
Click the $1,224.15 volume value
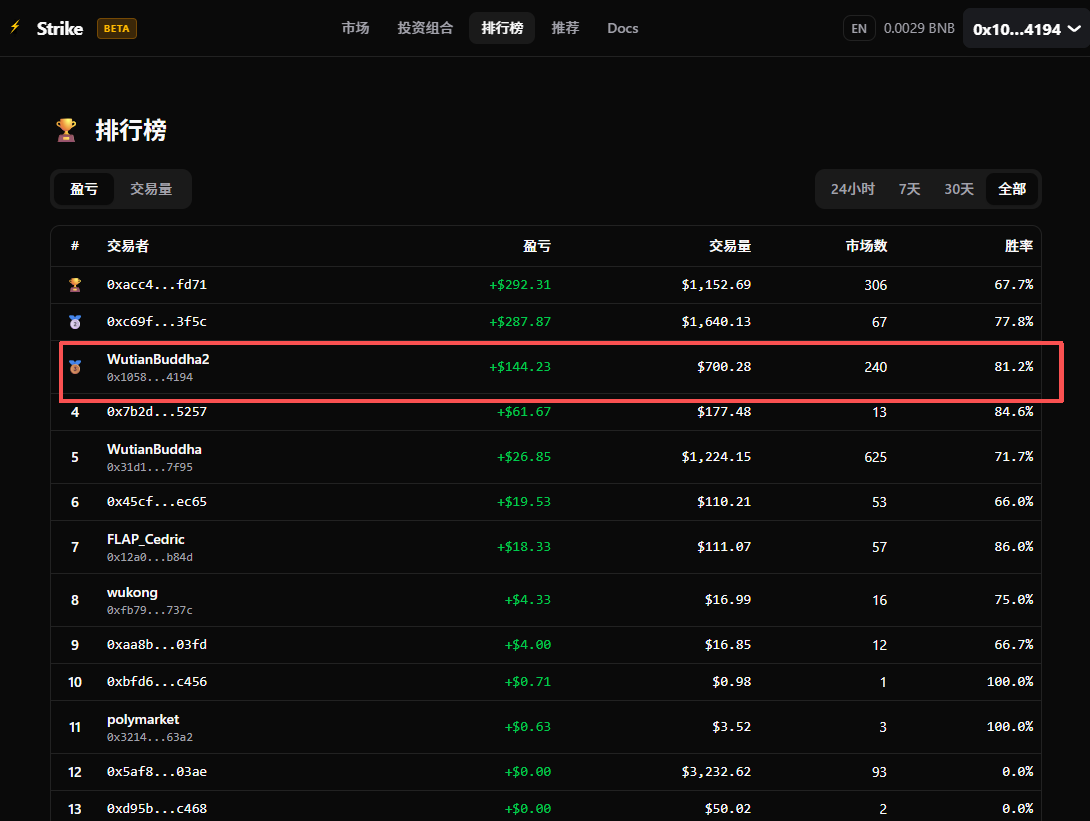click(x=716, y=457)
